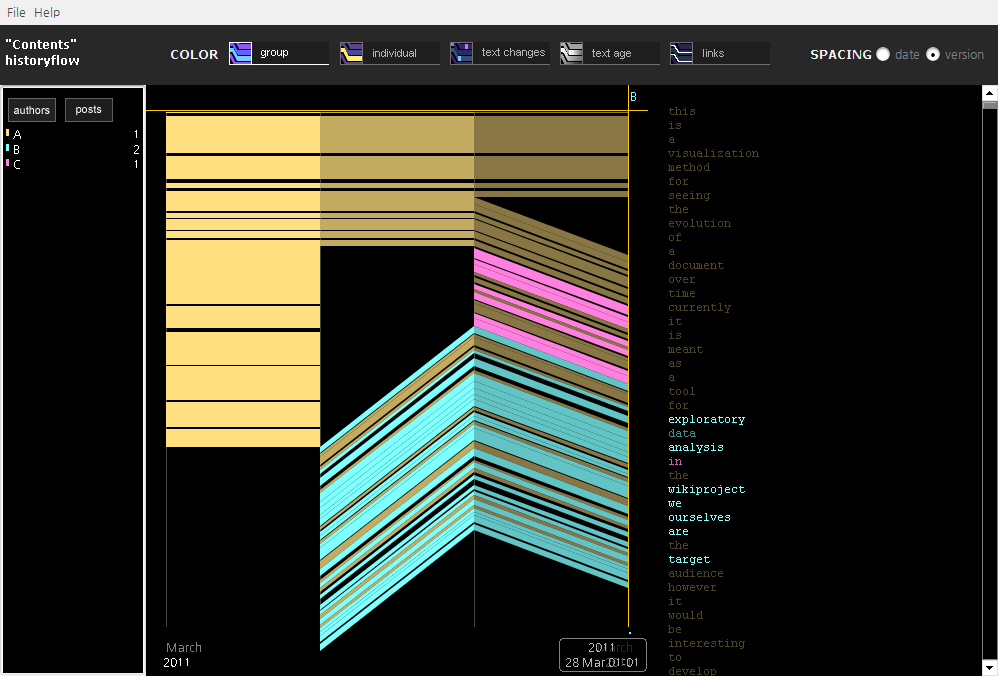Click the '28 Mar. 01:01' date label
This screenshot has width=998, height=676.
pyautogui.click(x=603, y=662)
